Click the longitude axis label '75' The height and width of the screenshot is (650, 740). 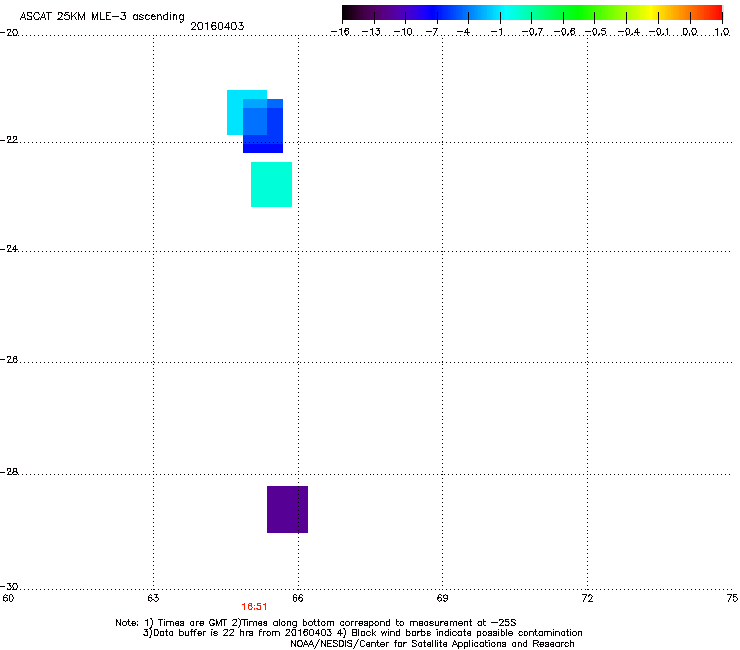tap(732, 599)
